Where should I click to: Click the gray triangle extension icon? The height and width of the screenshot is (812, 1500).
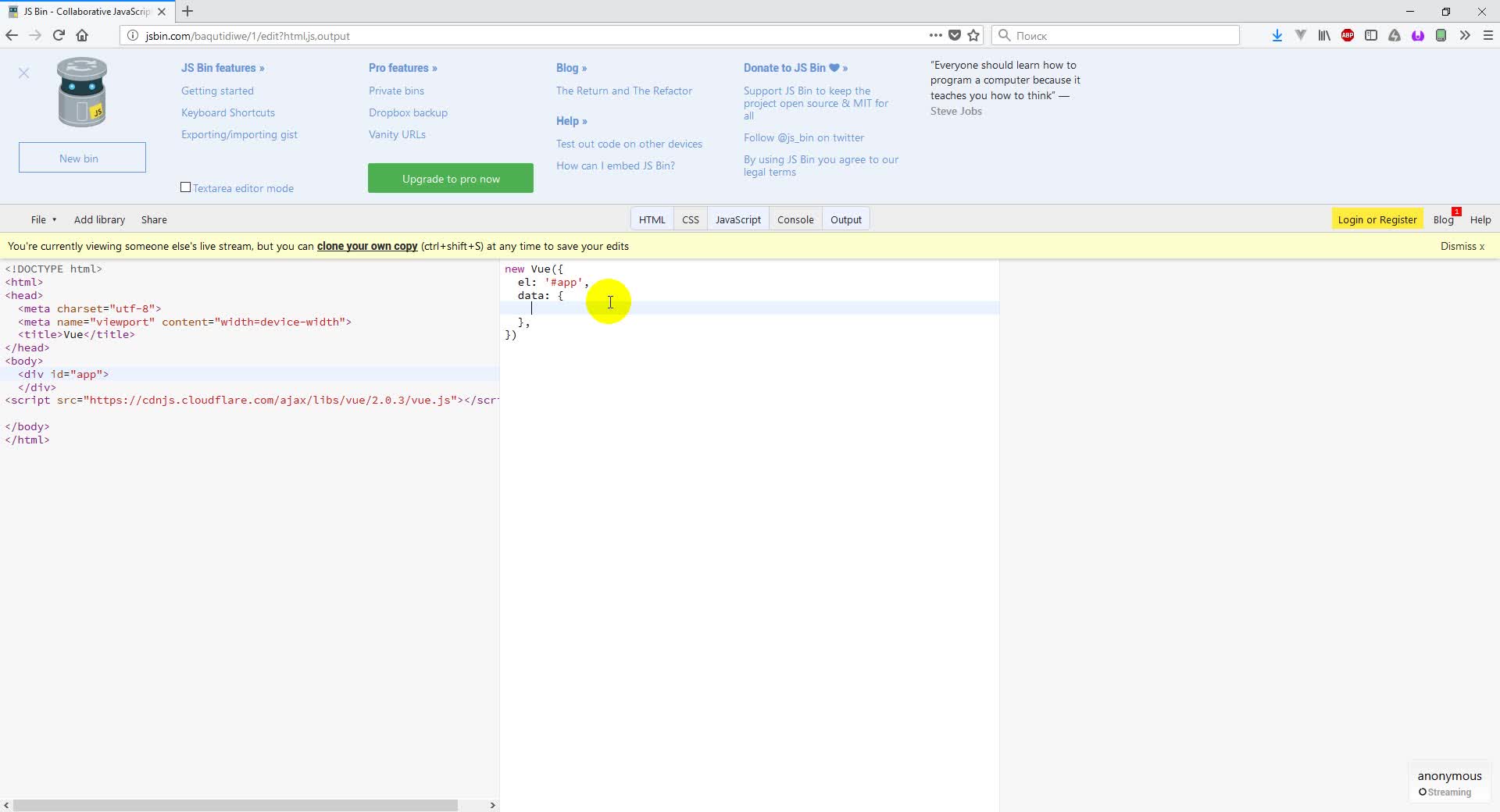[x=1395, y=35]
